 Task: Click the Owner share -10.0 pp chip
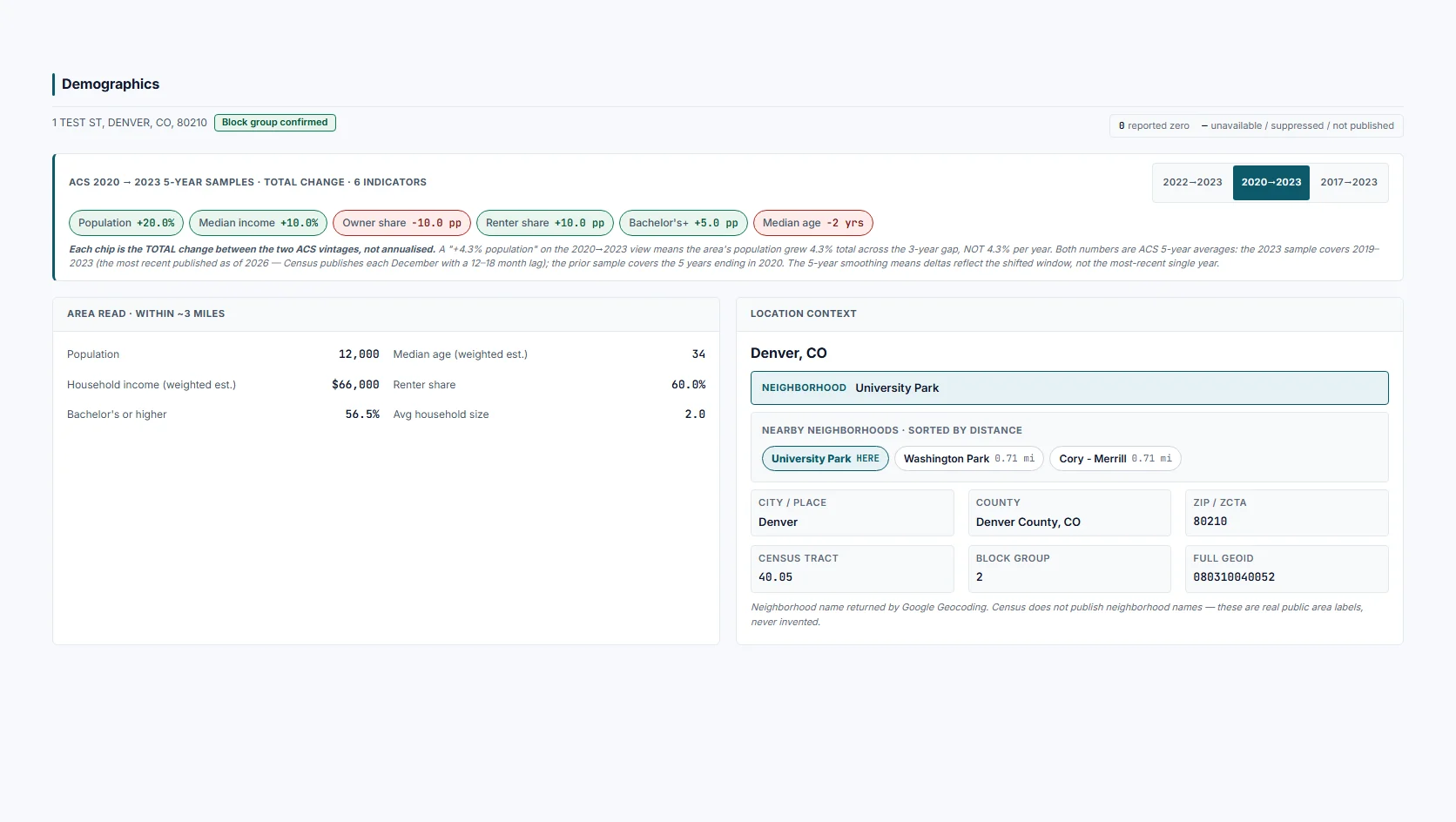pyautogui.click(x=401, y=223)
